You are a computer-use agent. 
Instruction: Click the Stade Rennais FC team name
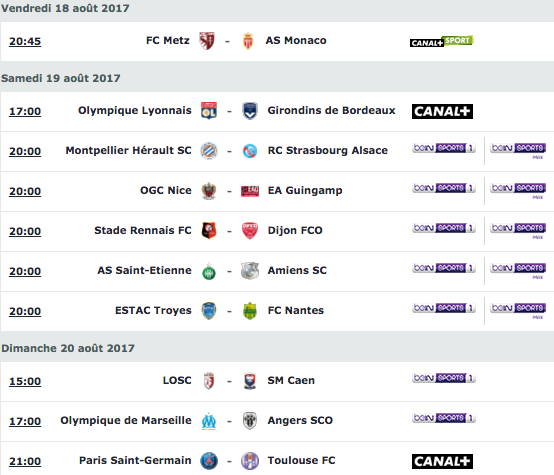coord(143,230)
